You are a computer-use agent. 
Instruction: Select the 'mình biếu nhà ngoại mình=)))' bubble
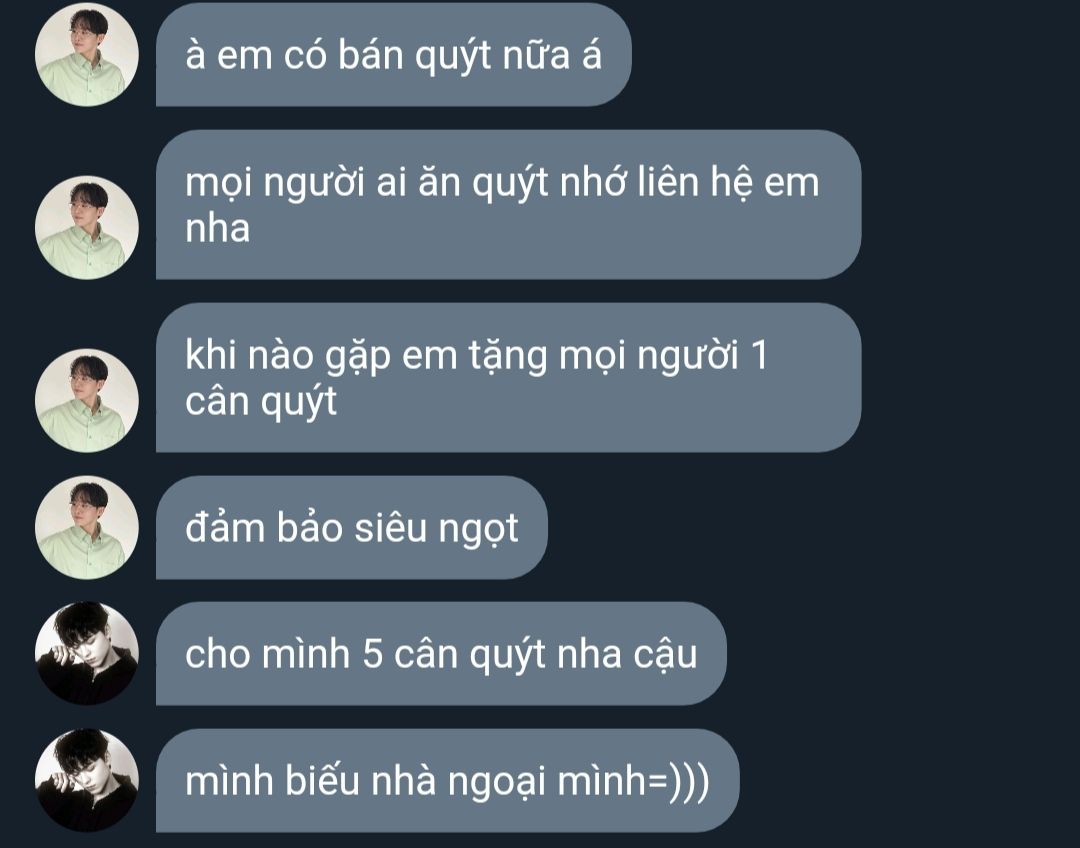coord(448,780)
